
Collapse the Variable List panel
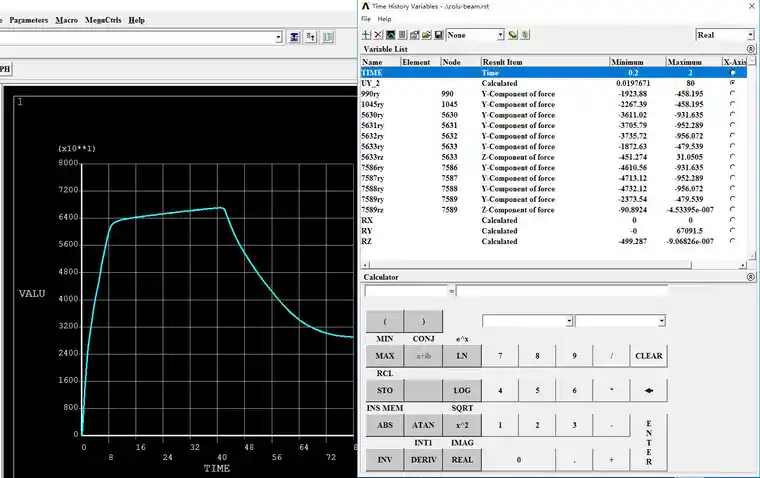click(x=751, y=49)
